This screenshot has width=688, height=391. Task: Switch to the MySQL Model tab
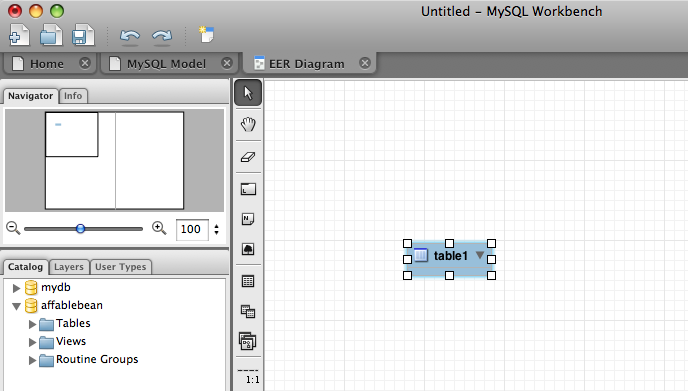click(x=166, y=64)
